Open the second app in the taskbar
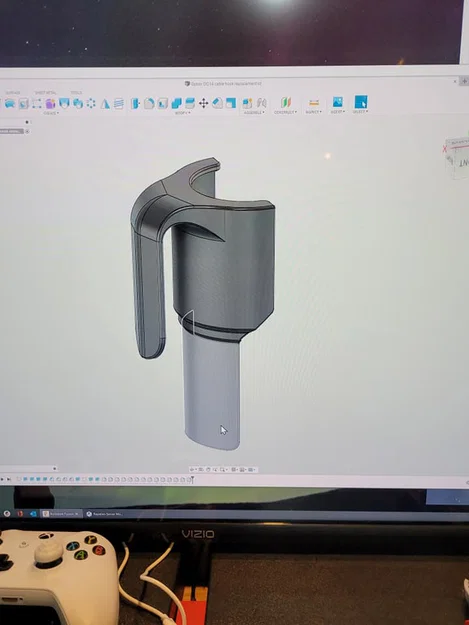469x625 pixels. 104,514
